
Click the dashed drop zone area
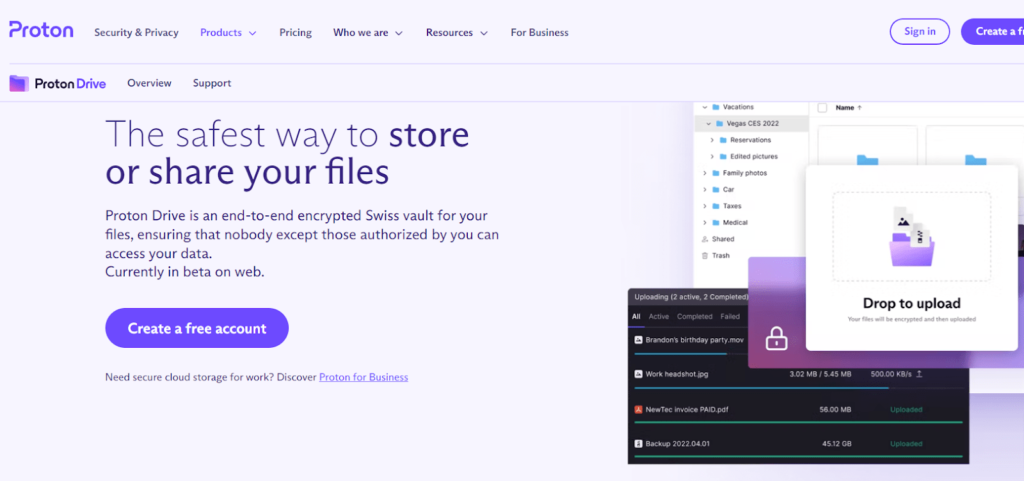point(912,236)
